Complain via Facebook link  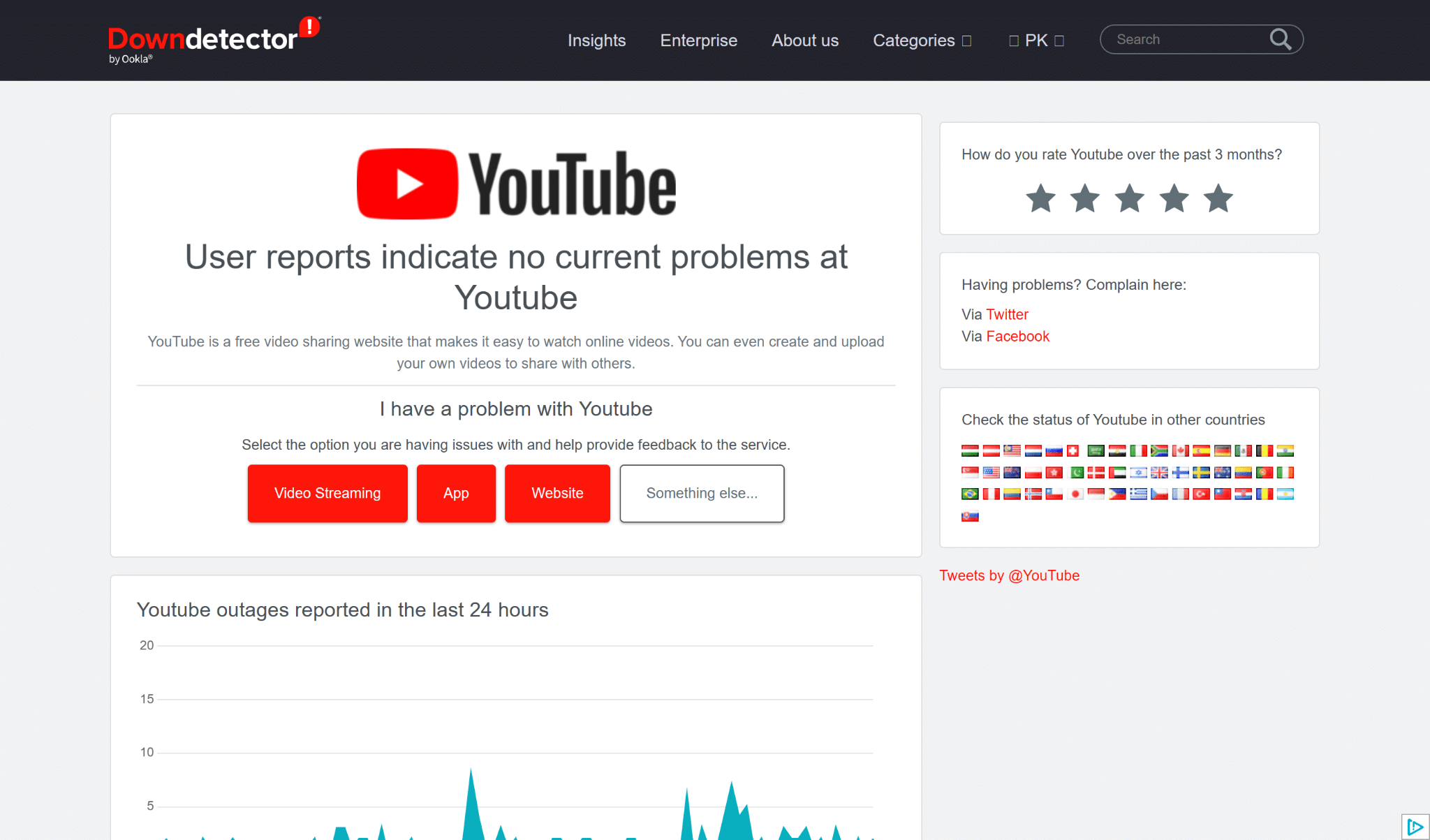1017,337
